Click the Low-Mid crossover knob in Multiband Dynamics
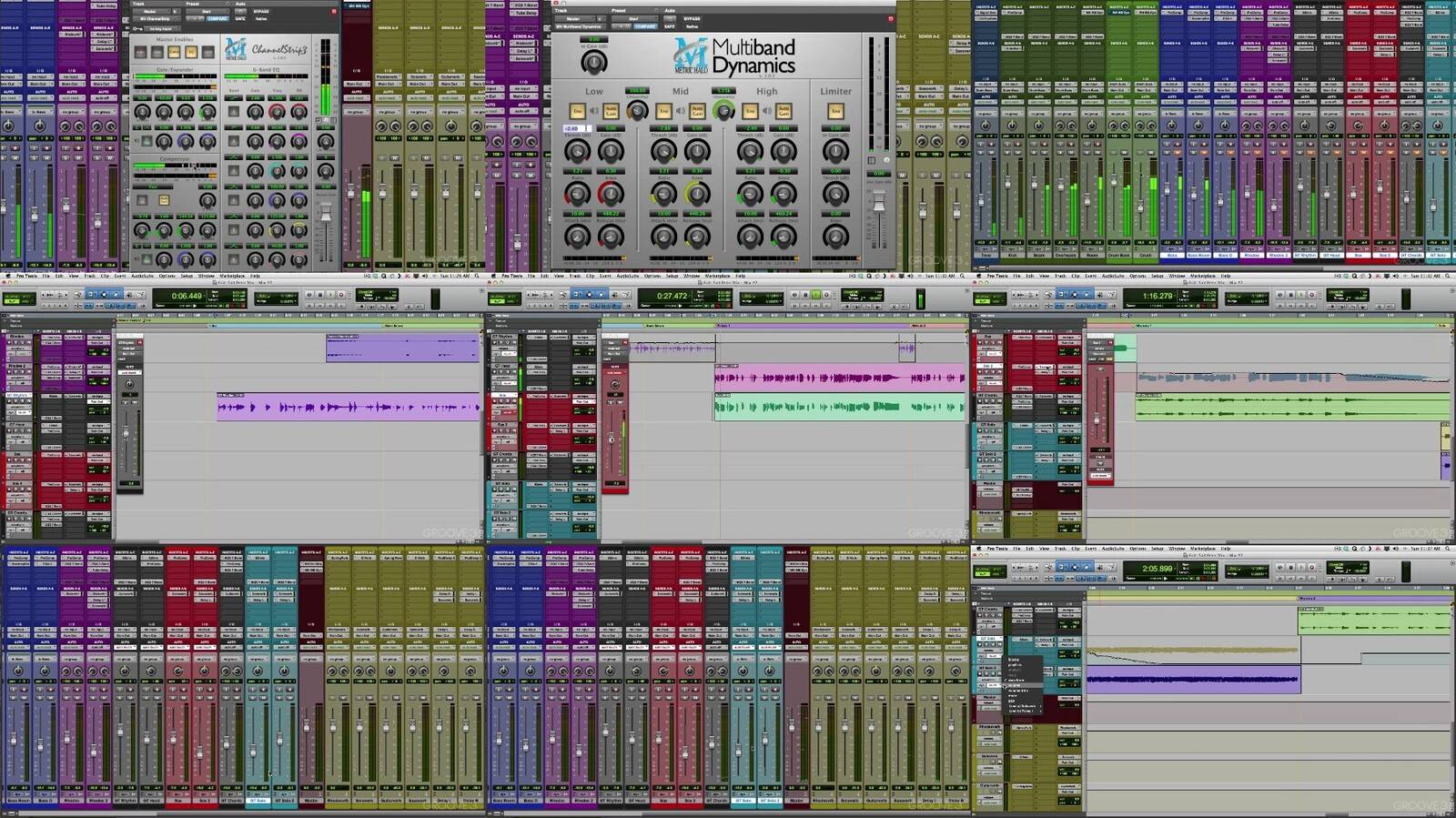Screen dimensions: 1456x818 pyautogui.click(x=637, y=111)
